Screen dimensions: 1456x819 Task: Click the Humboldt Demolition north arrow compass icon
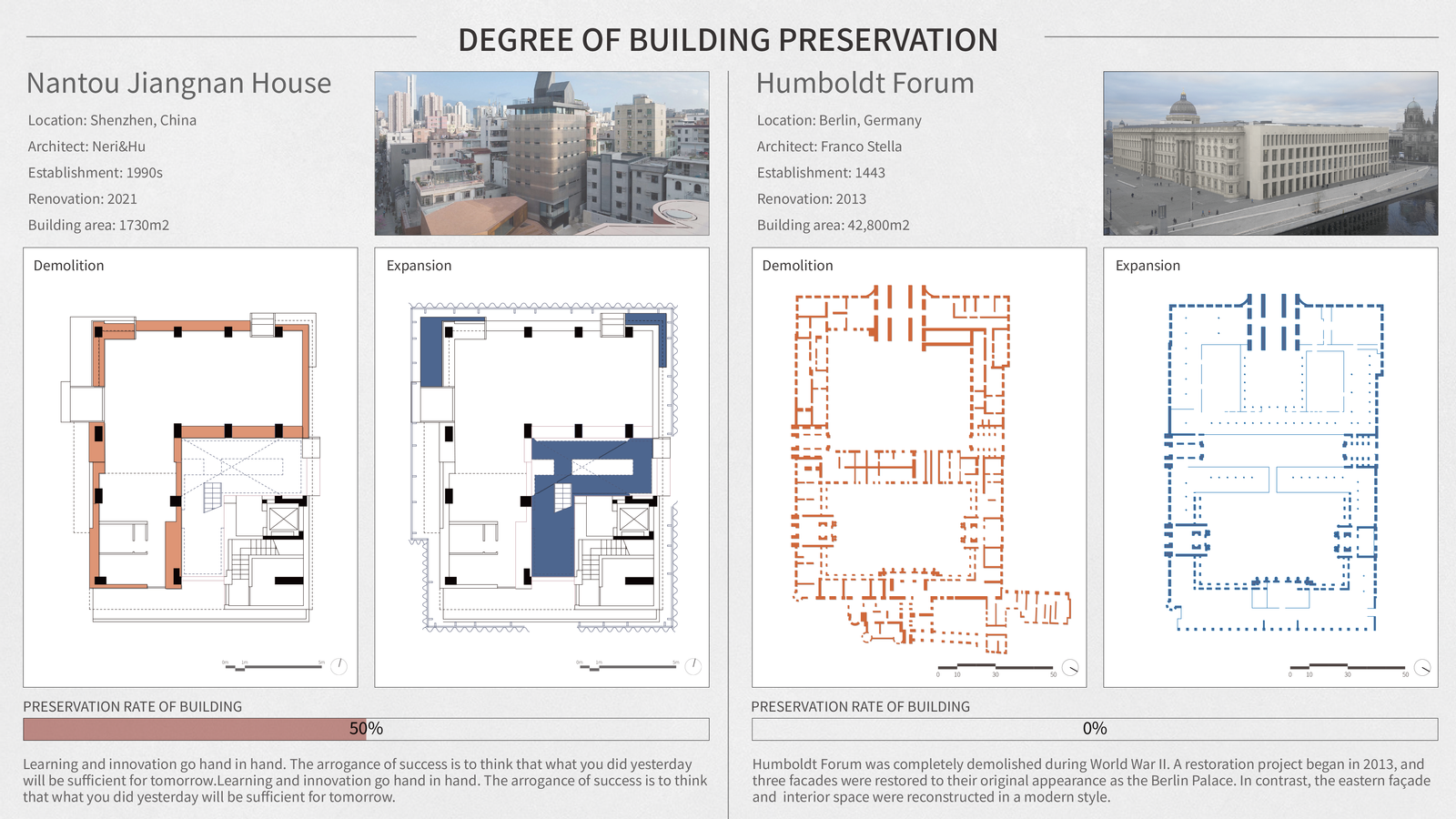coord(1070,668)
